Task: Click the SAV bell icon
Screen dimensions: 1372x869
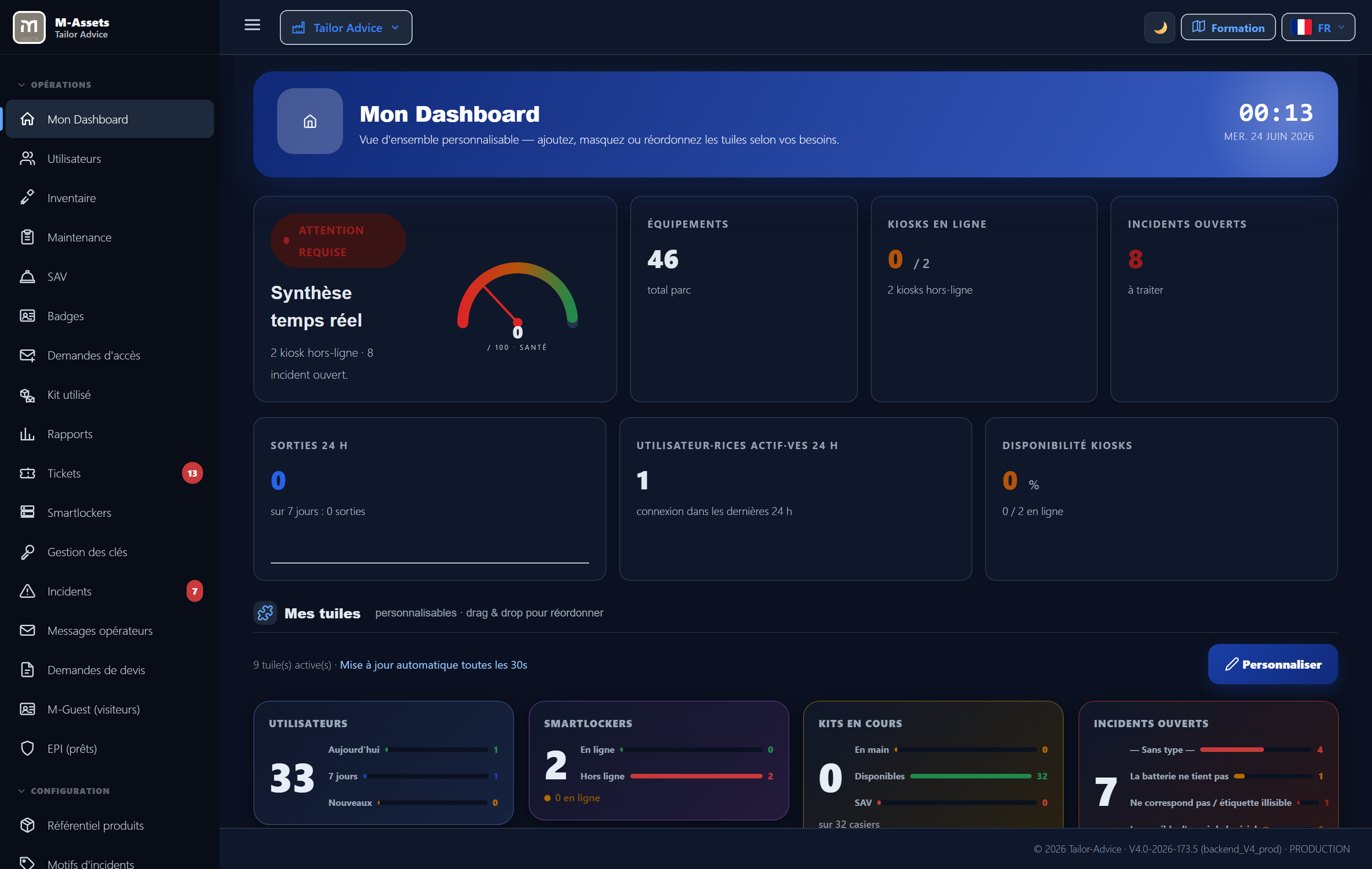Action: 27,276
